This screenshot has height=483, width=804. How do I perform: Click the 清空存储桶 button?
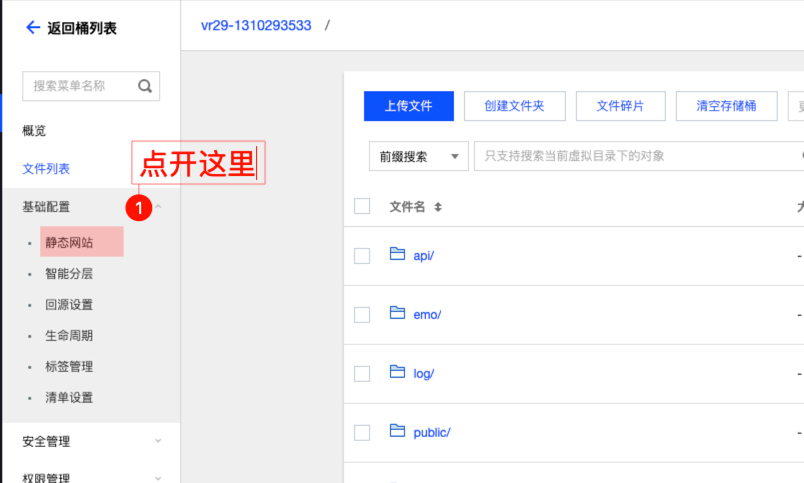(726, 106)
